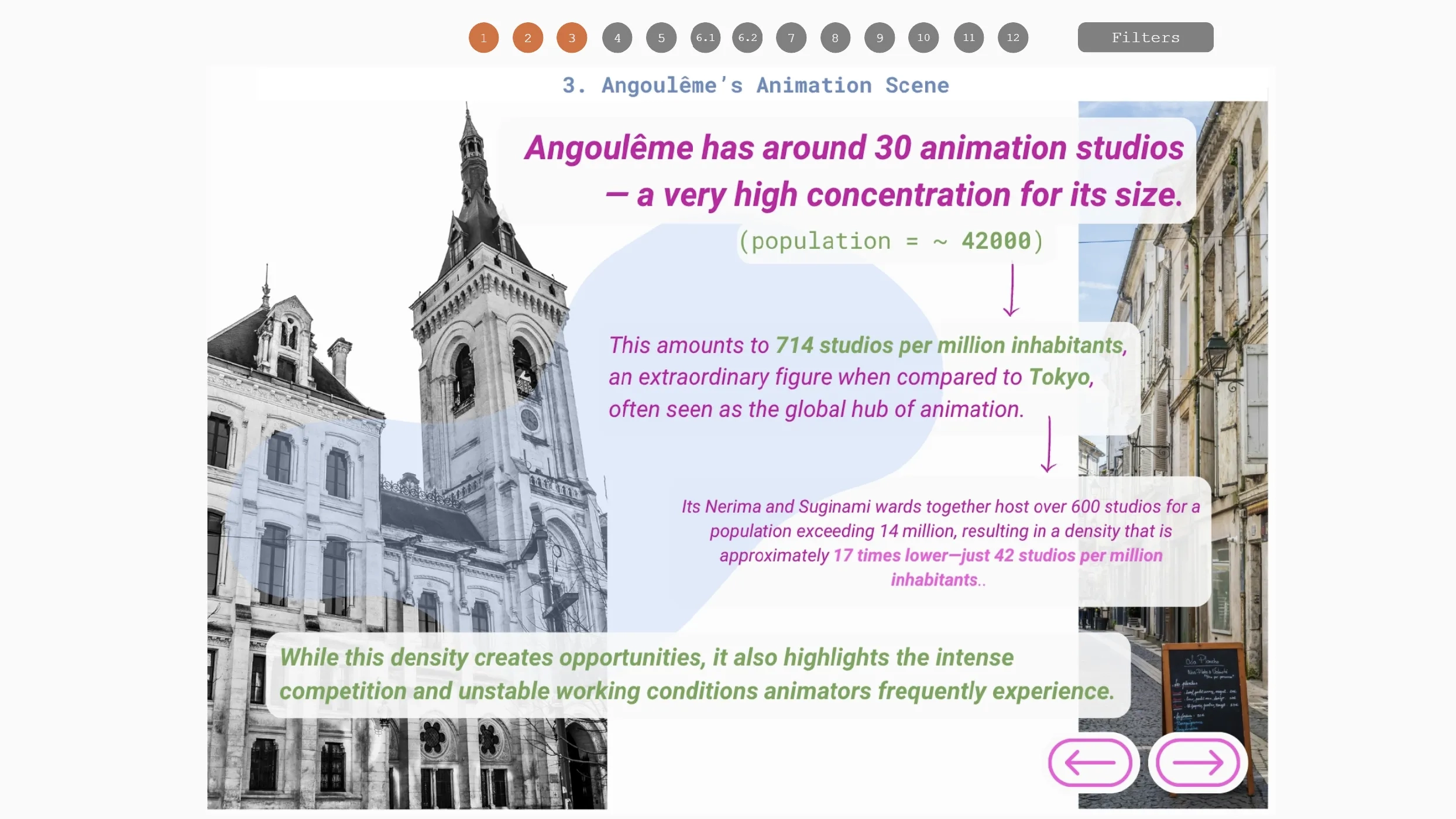Screen dimensions: 1456x819
Task: Jump to slide 1 using the navigation dot
Action: tap(483, 37)
